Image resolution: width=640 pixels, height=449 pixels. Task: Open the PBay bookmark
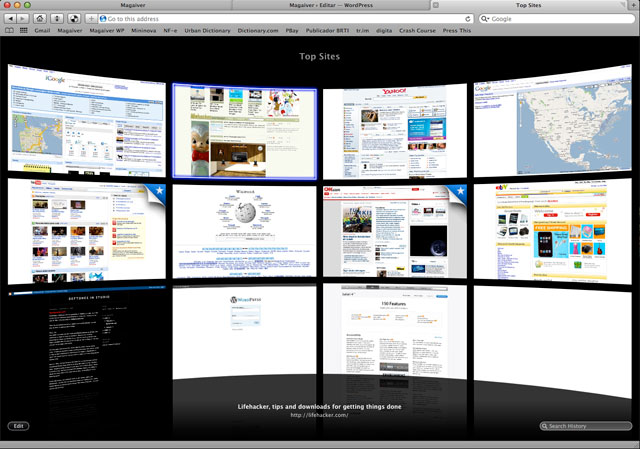pos(292,31)
